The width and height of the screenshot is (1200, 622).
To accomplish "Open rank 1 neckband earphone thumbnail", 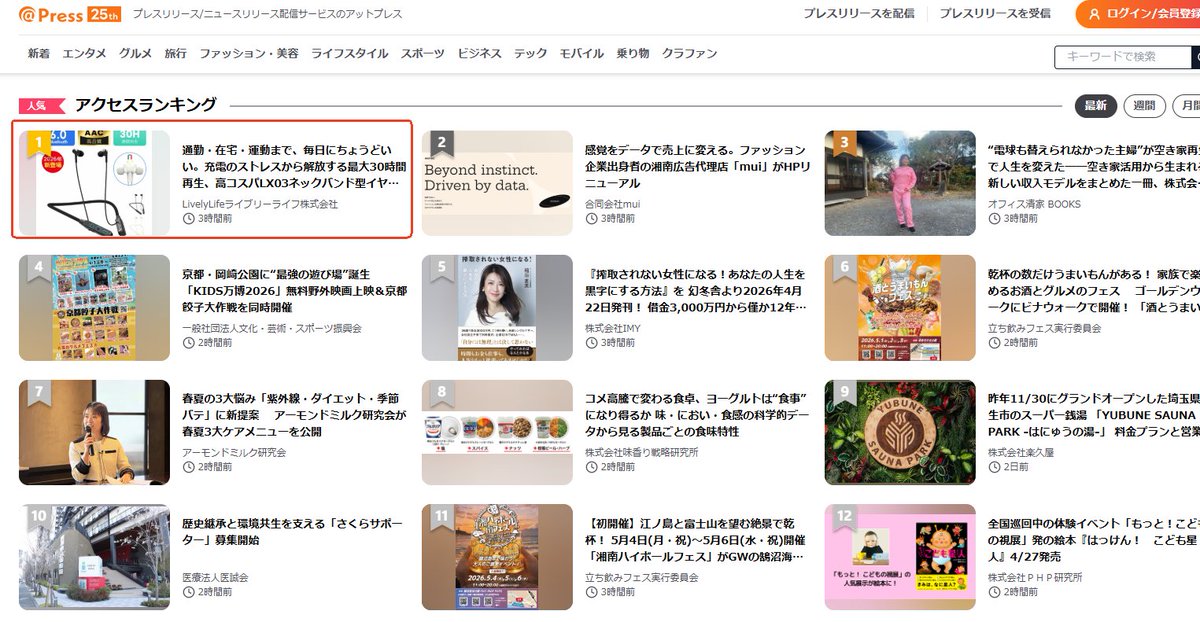I will 95,182.
